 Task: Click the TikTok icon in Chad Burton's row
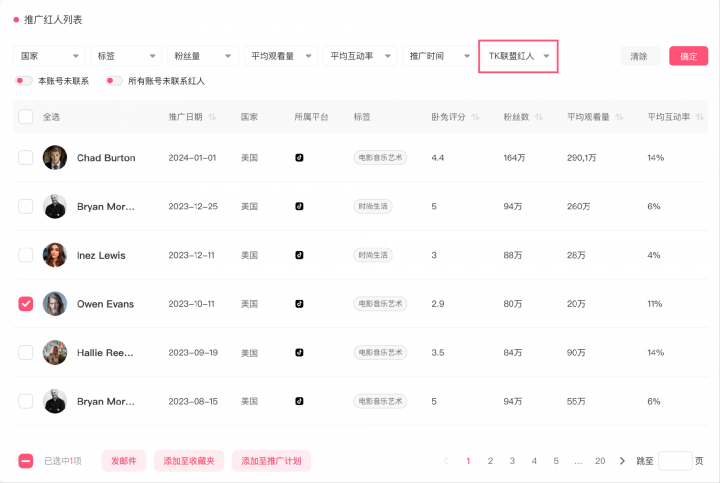tap(299, 158)
